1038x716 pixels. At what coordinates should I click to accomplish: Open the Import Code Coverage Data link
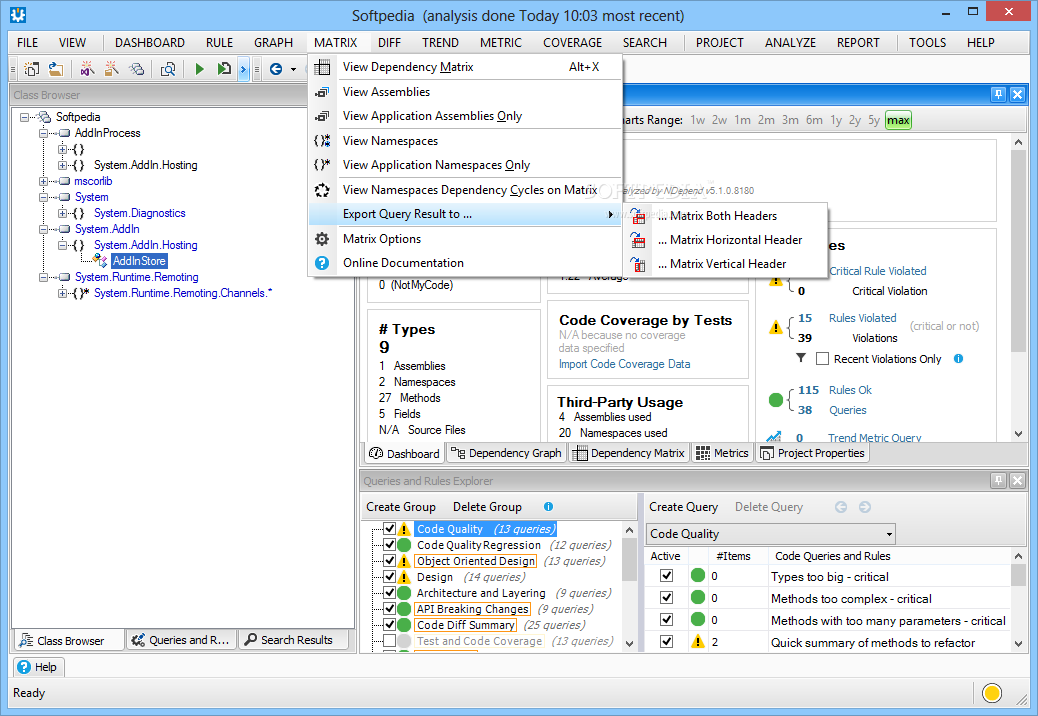point(624,364)
